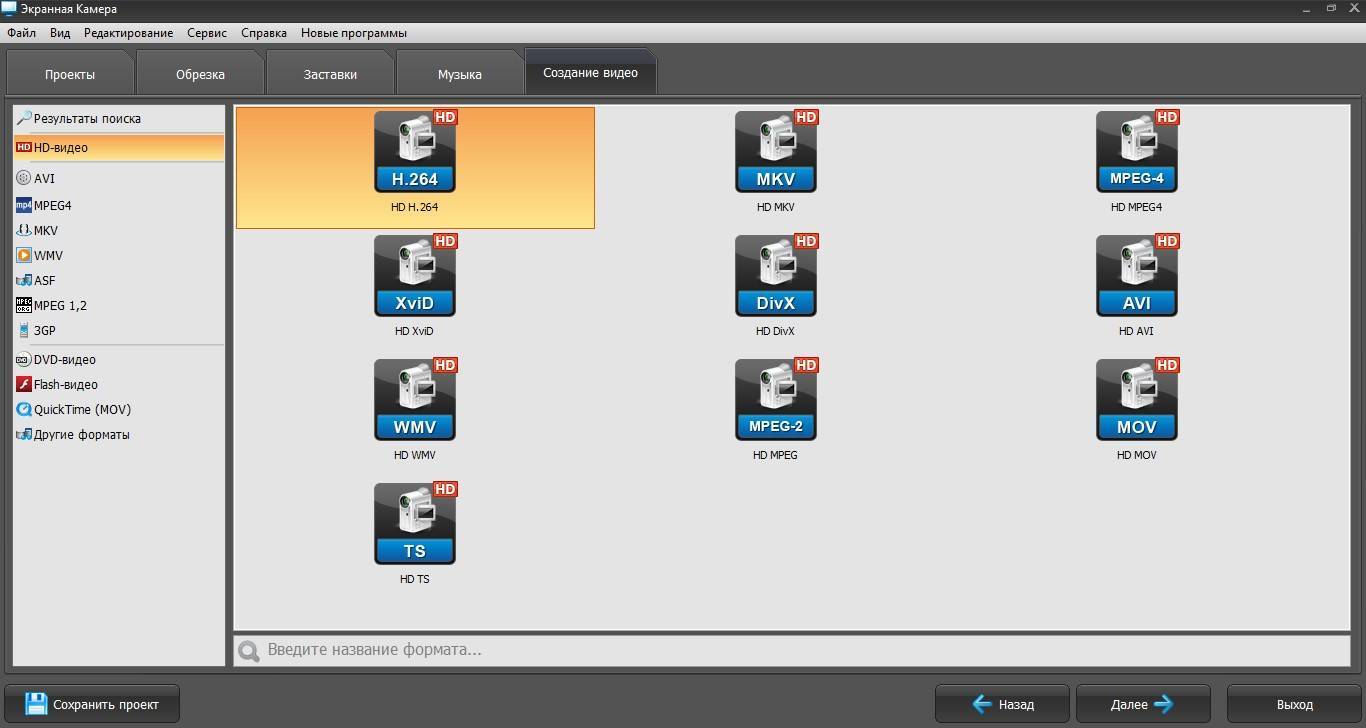Screen dimensions: 1366x728
Task: Select the HD XviD format icon
Action: tap(415, 275)
